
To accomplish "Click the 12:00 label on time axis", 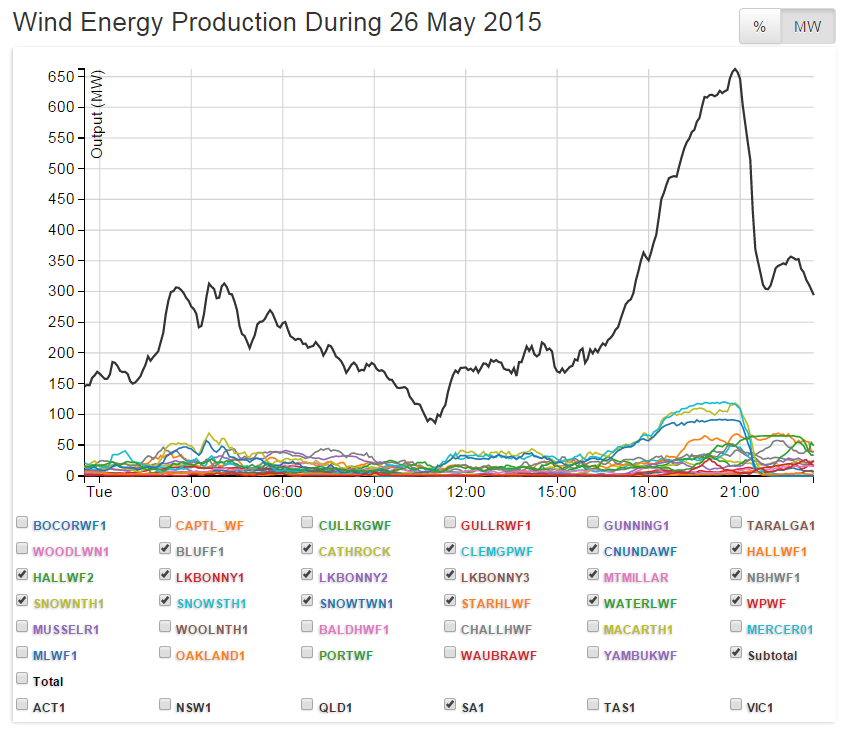I will point(466,492).
